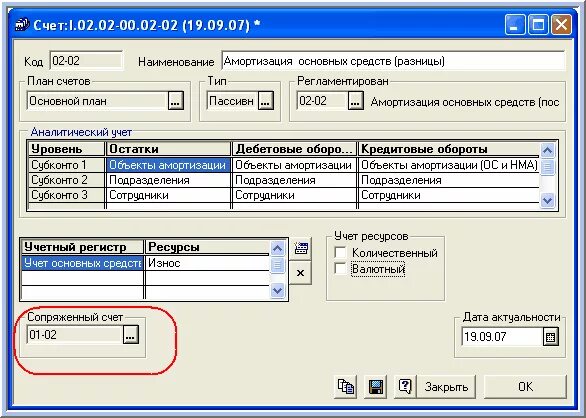Click the window title bar application icon
Image resolution: width=586 pixels, height=418 pixels.
(x=22, y=25)
